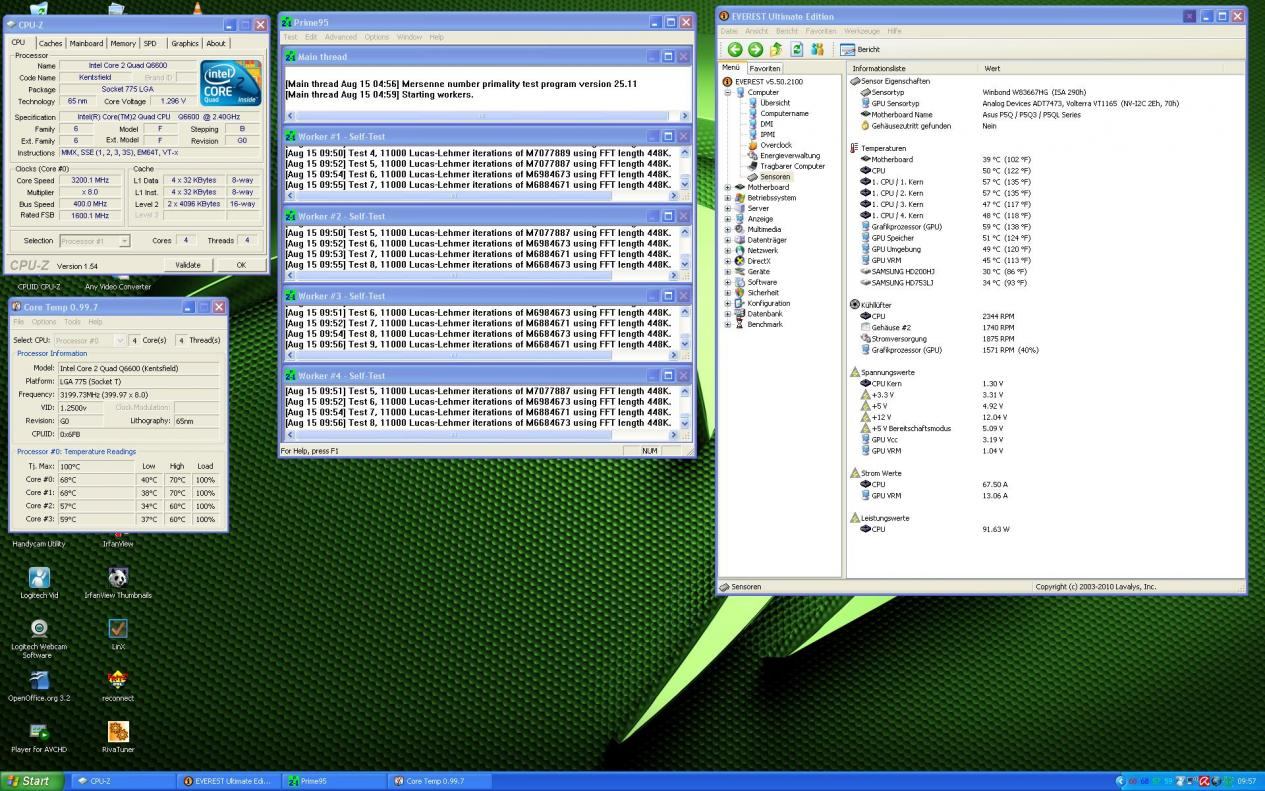Viewport: 1265px width, 791px height.
Task: Open Bericht report in EVEREST toolbar
Action: 860,49
